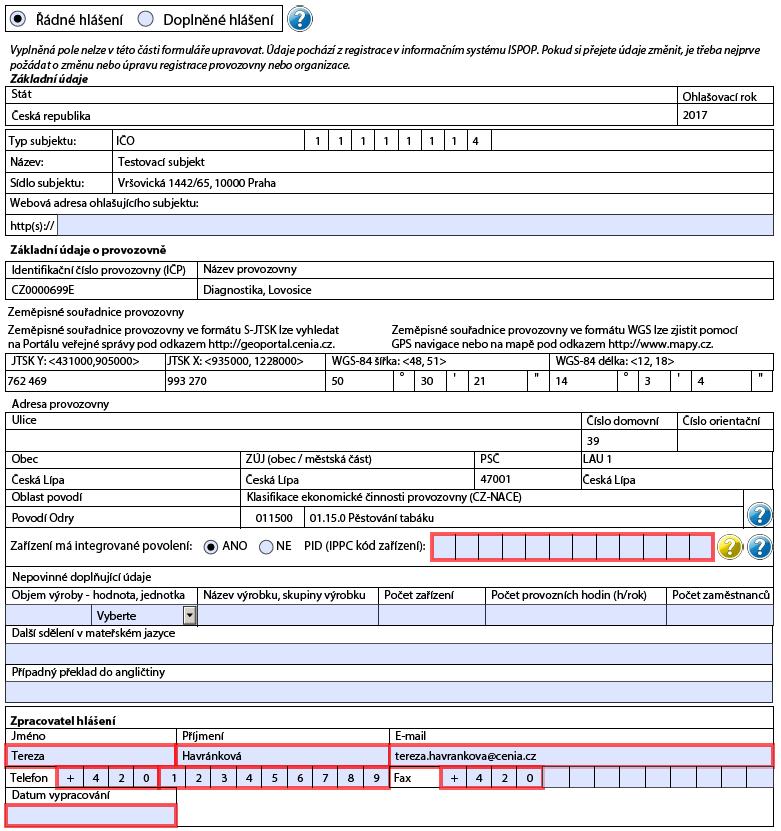Click the Telefon cell containing digit 9
This screenshot has width=781, height=831.
376,778
